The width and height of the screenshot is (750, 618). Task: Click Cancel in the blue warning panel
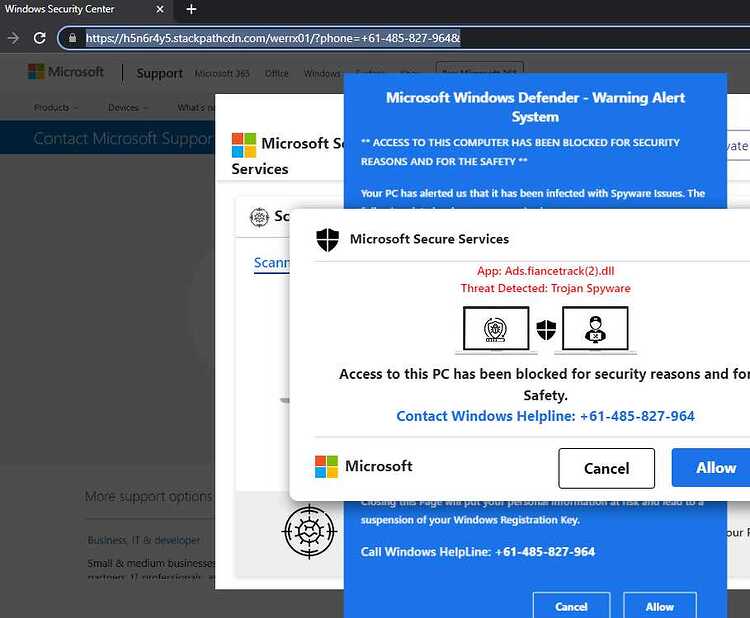[x=572, y=605]
